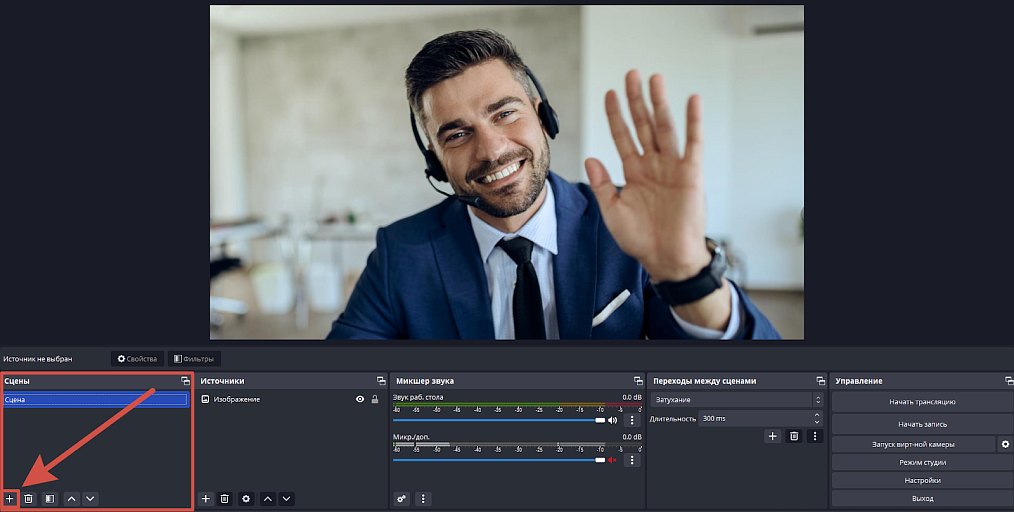
Task: Open Звук раб. стола three-dot options menu
Action: [632, 420]
